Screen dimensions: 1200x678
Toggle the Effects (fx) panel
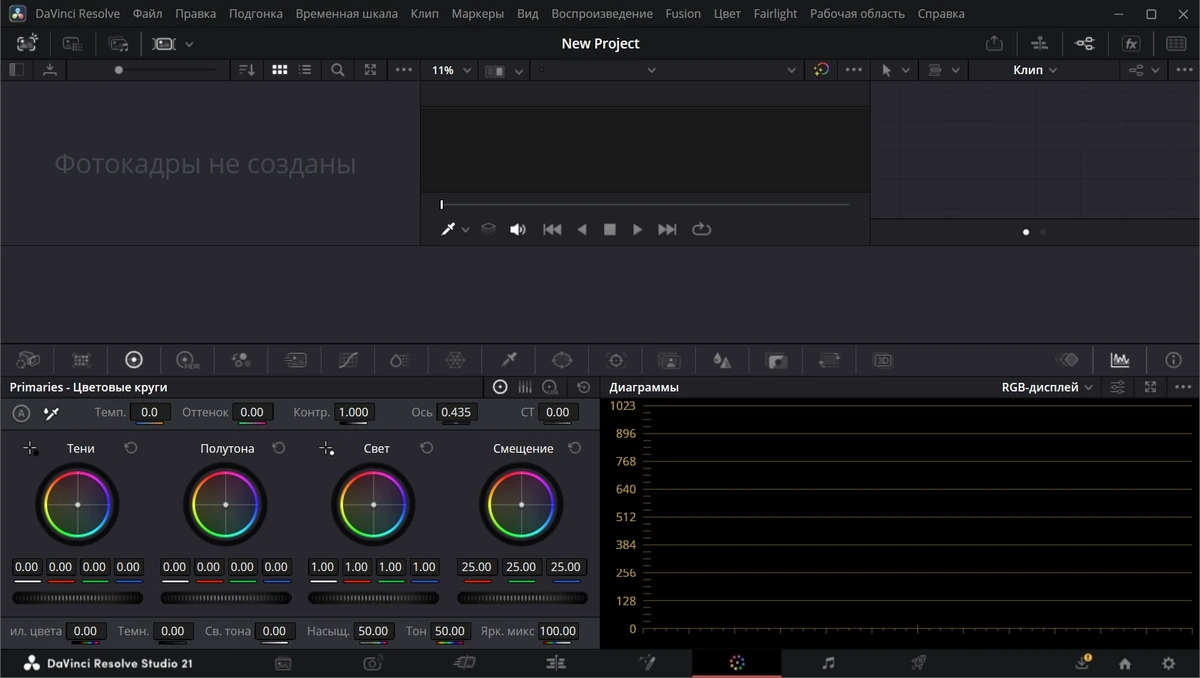[1131, 44]
